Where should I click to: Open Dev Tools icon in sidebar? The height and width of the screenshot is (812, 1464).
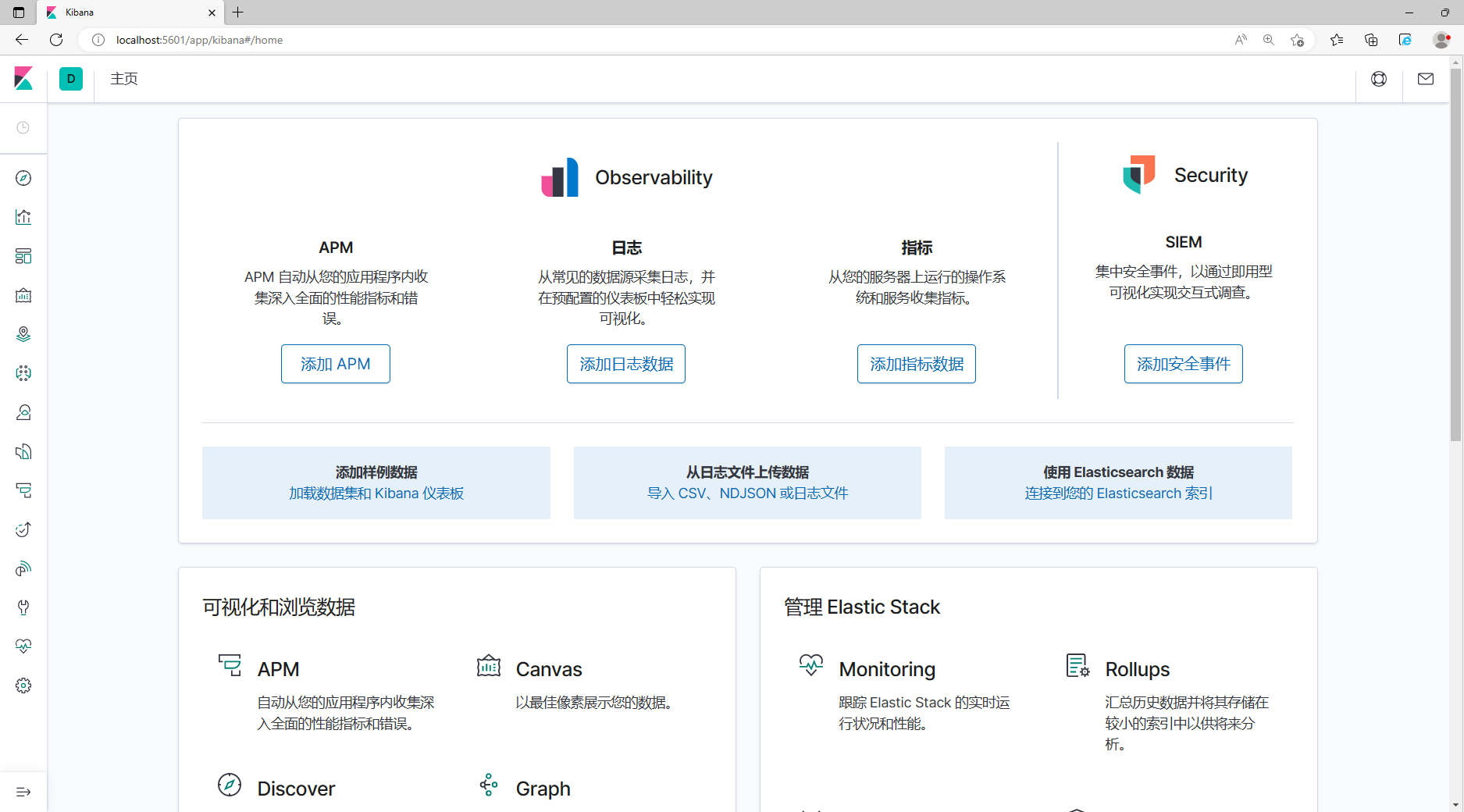tap(23, 607)
